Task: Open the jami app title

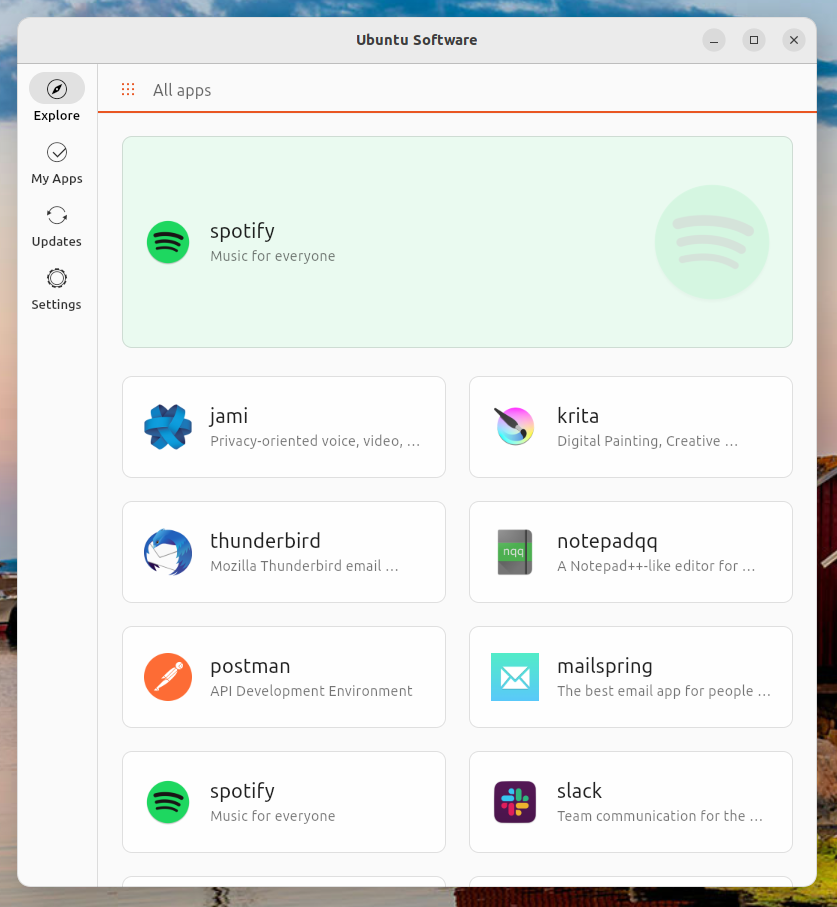Action: click(229, 416)
